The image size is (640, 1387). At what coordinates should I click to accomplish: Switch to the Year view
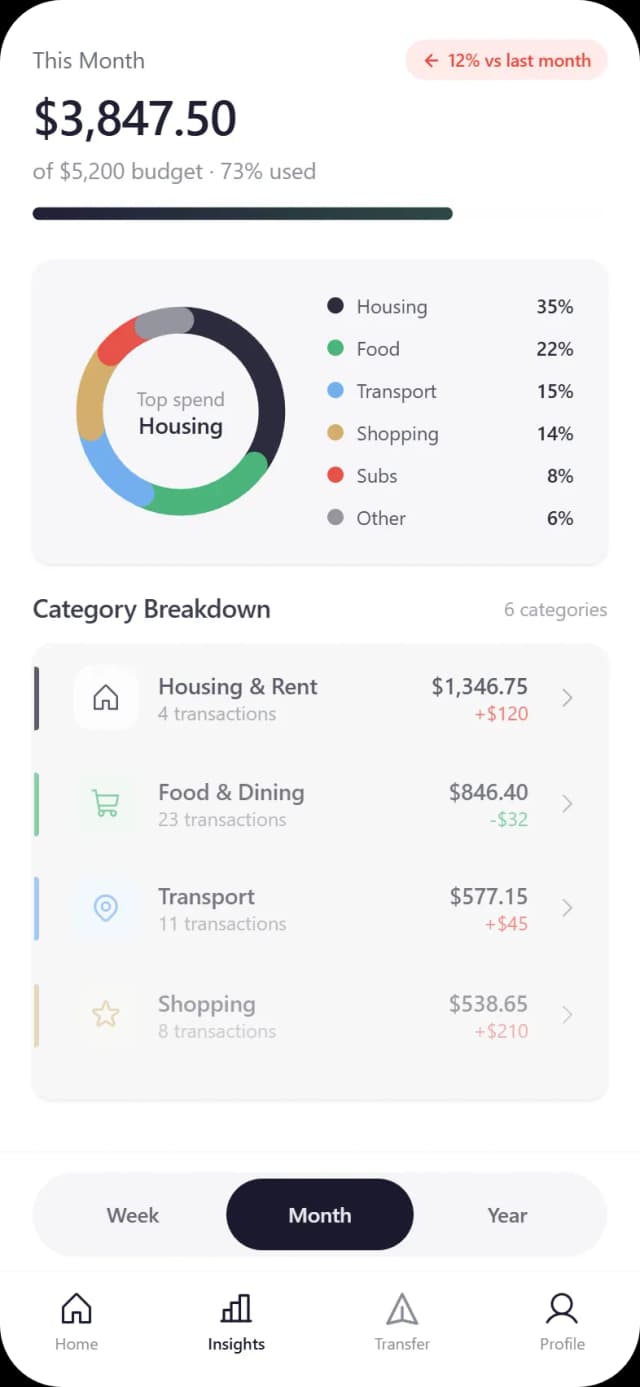tap(507, 1215)
